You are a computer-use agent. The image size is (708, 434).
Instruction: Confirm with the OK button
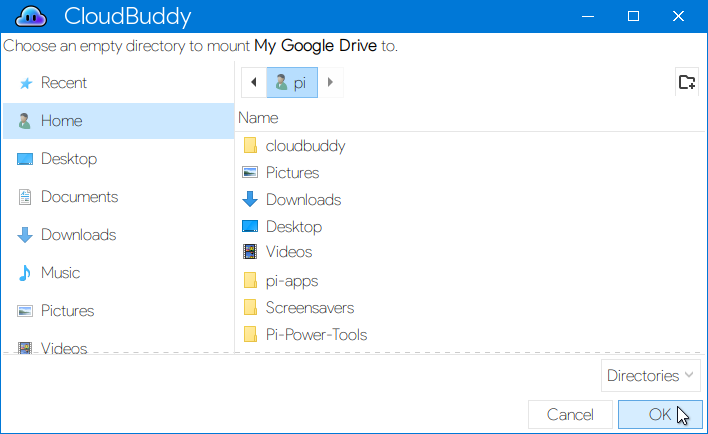point(660,414)
